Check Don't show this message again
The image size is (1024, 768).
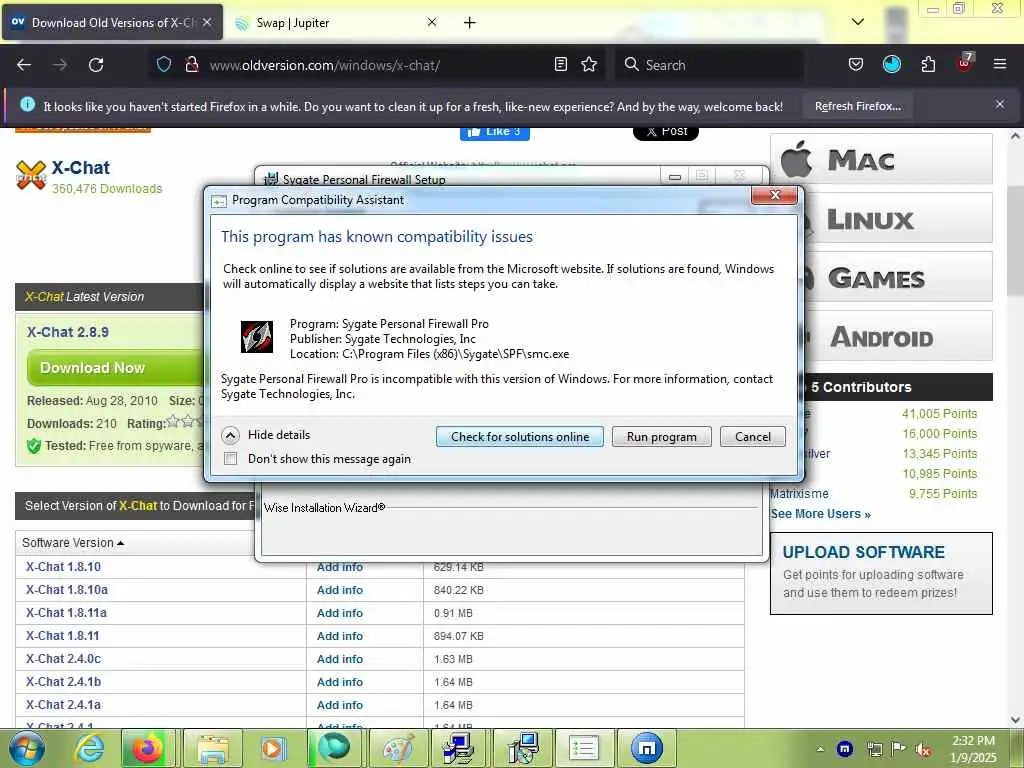coord(231,458)
